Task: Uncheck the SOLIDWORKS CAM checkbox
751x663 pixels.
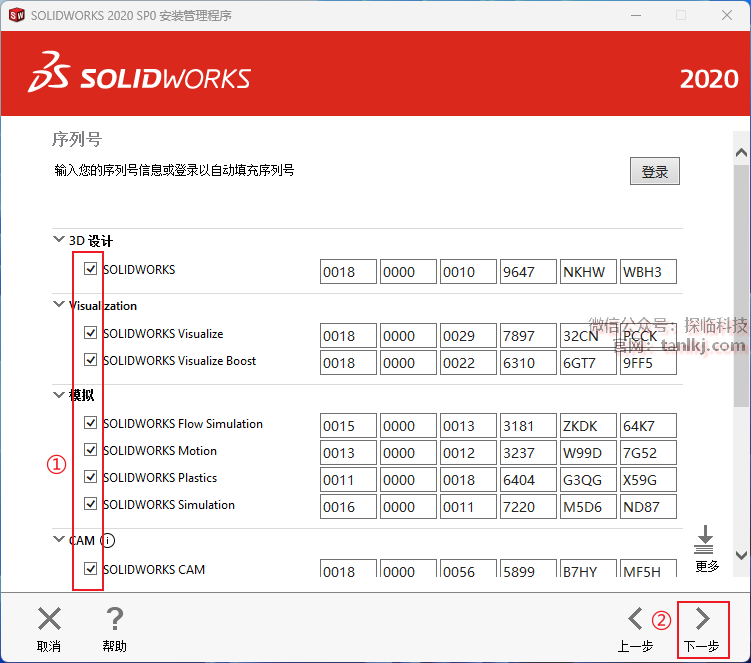Action: [91, 570]
